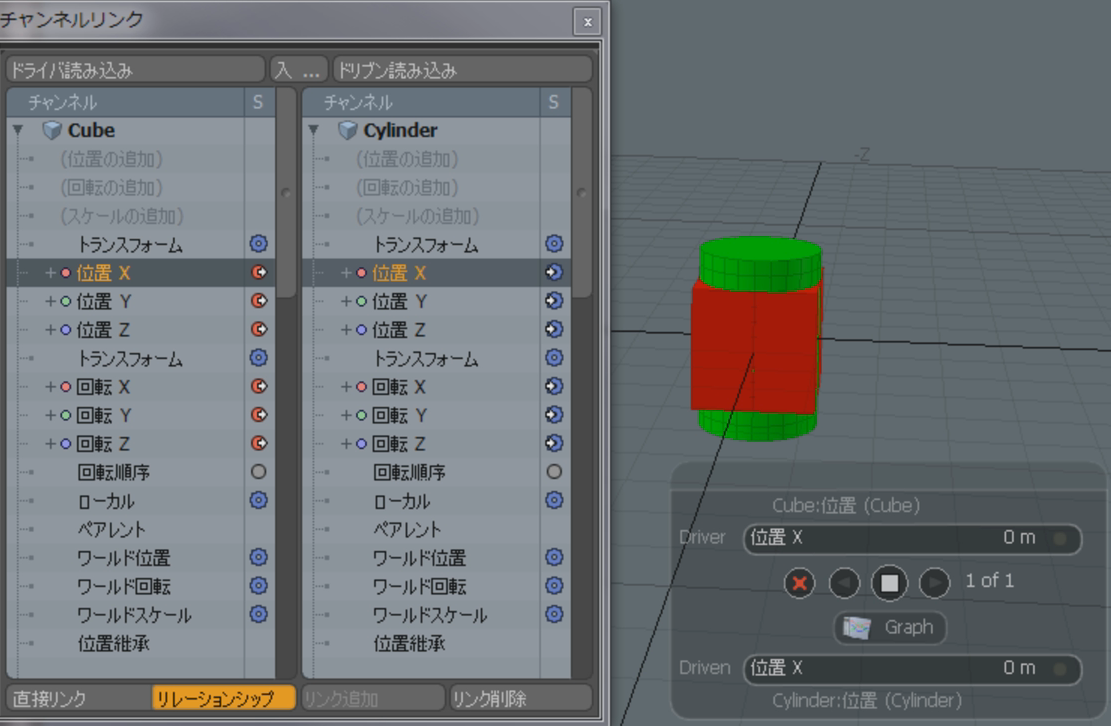Toggle the Driver 位置 X keyframe dot
Screen dimensions: 1111x726
(1060, 539)
